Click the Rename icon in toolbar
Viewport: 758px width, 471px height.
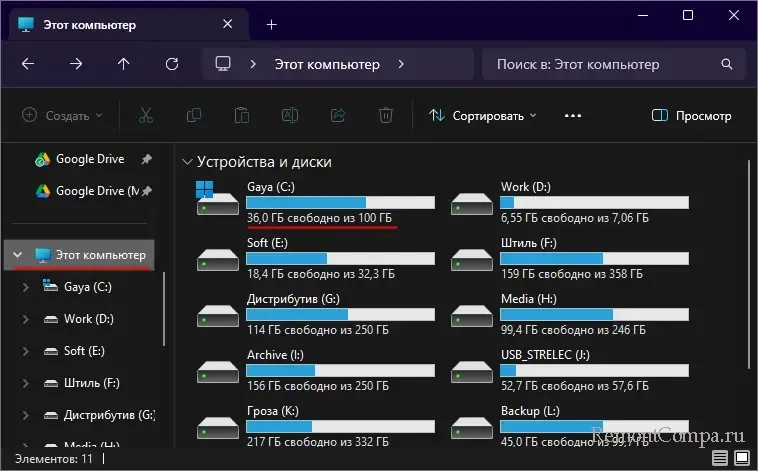(290, 115)
